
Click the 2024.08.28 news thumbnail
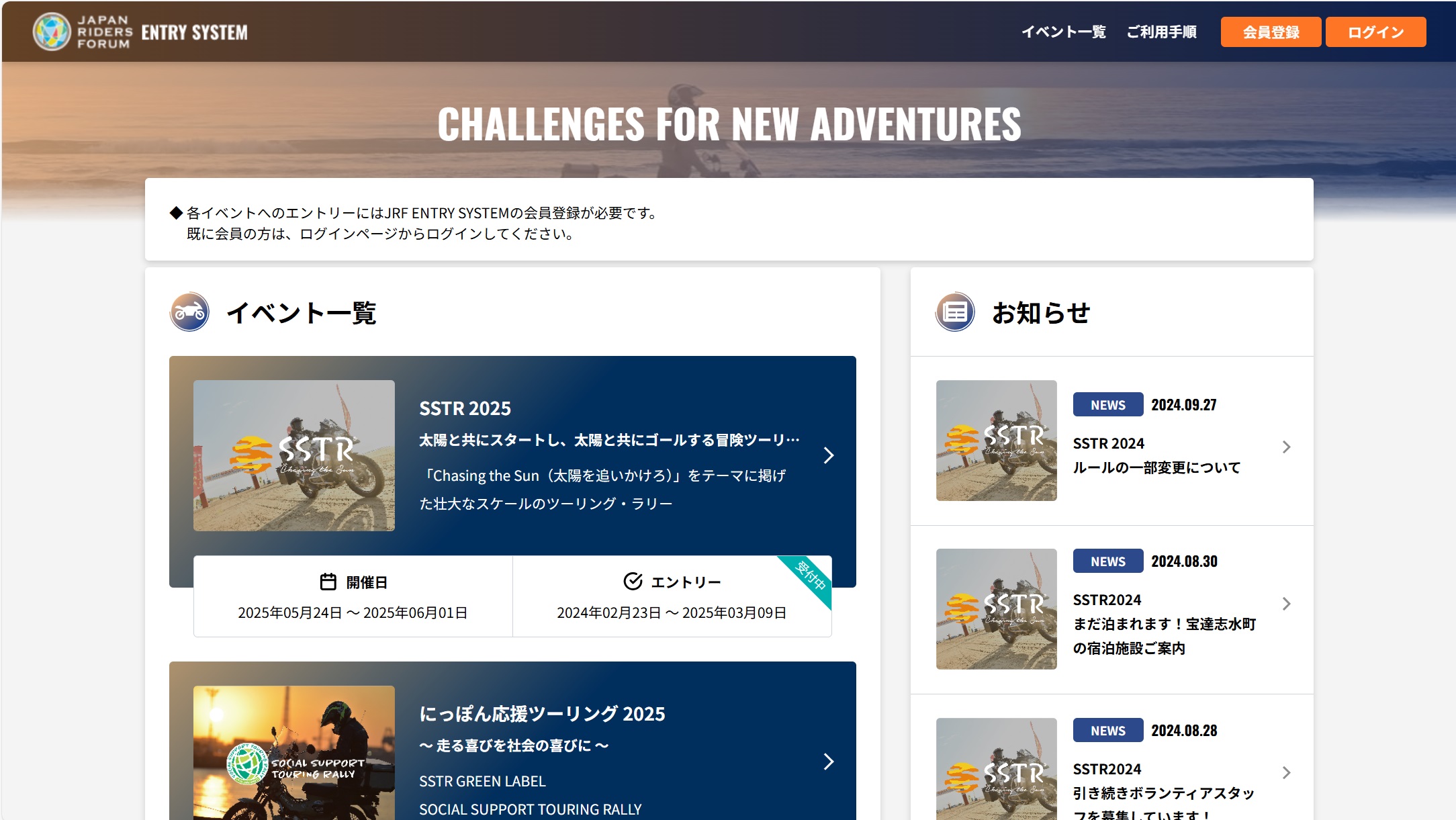997,769
